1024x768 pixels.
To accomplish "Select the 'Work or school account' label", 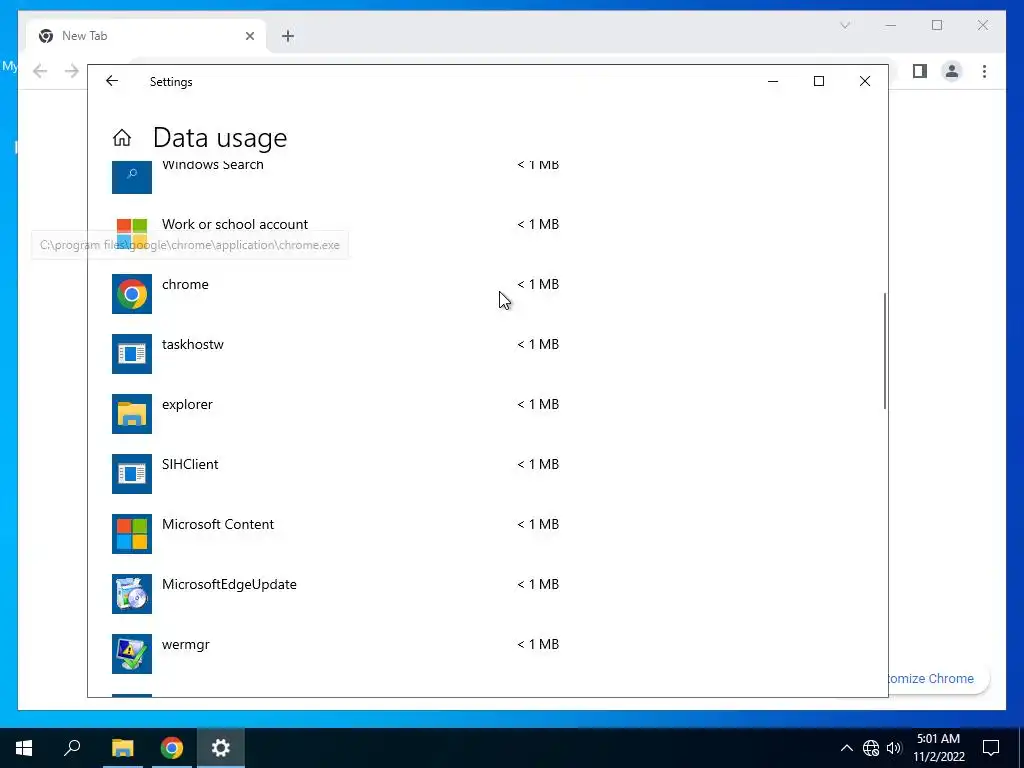I will coord(235,224).
